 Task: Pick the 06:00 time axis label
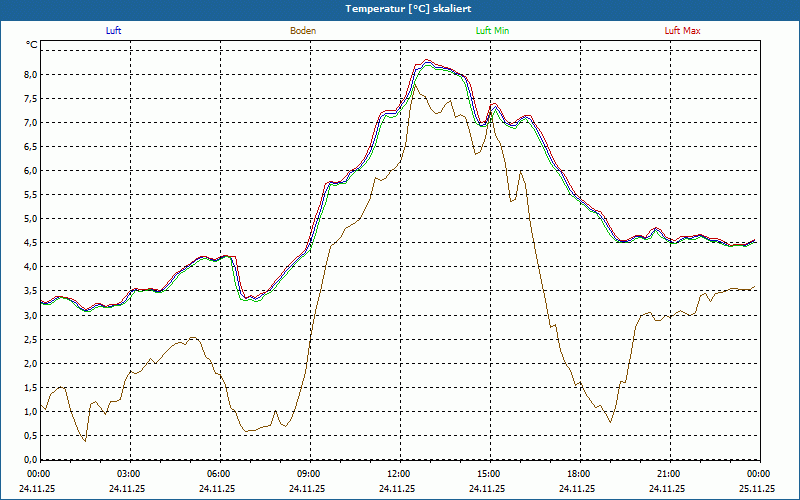219,474
